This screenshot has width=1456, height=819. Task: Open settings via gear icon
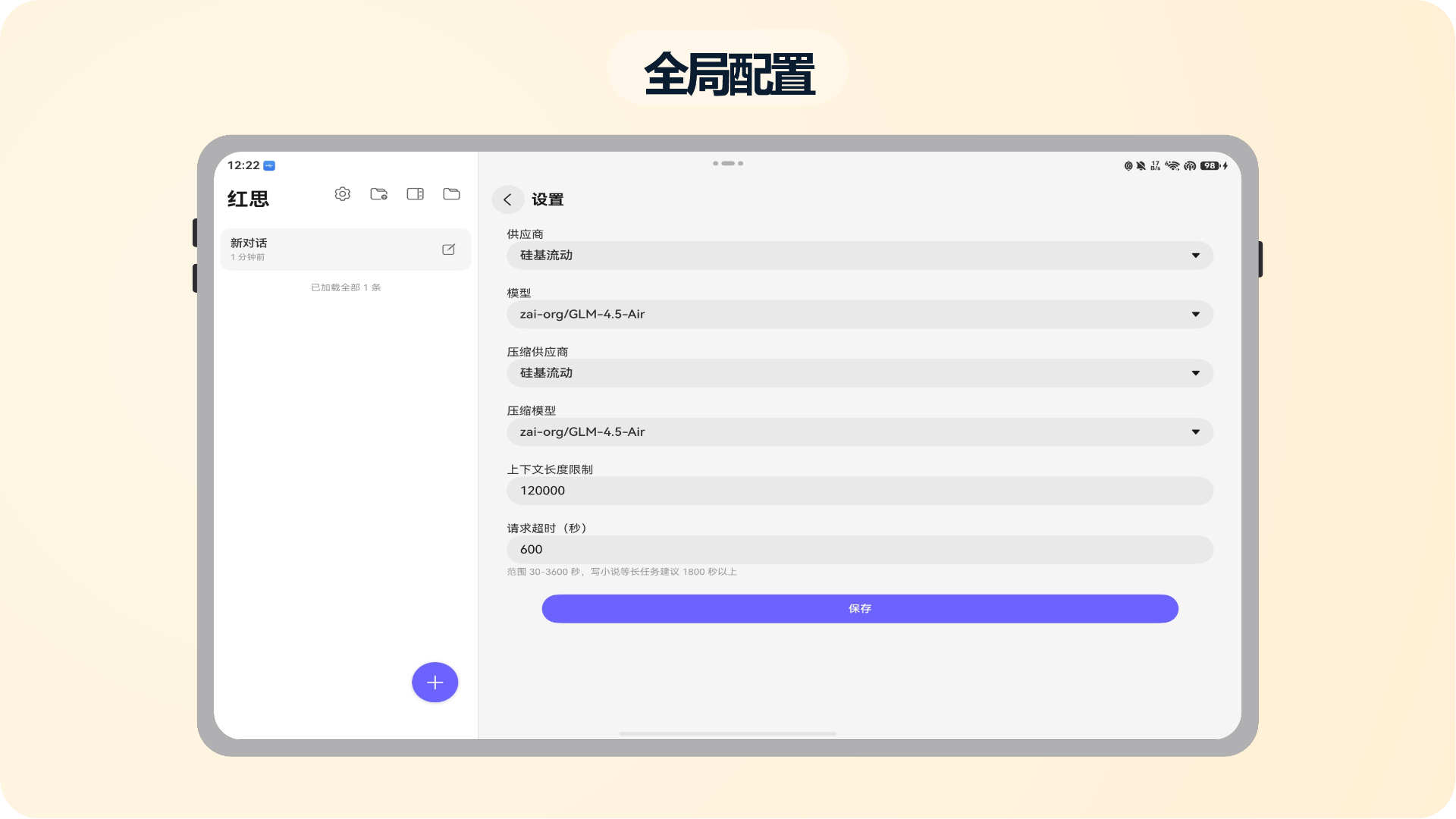(x=343, y=194)
